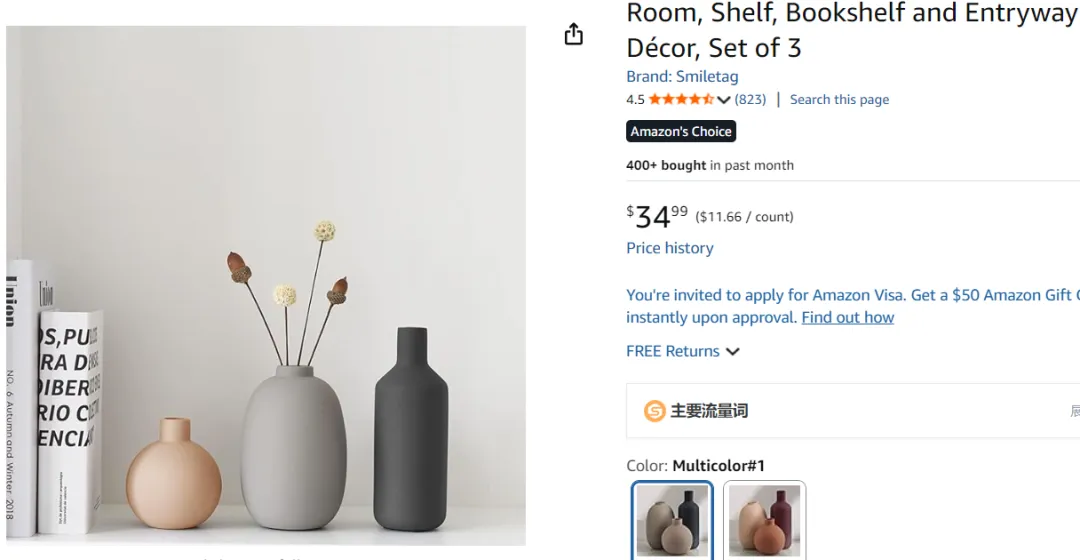Click the orange star rating icons
1080x560 pixels.
click(x=681, y=99)
